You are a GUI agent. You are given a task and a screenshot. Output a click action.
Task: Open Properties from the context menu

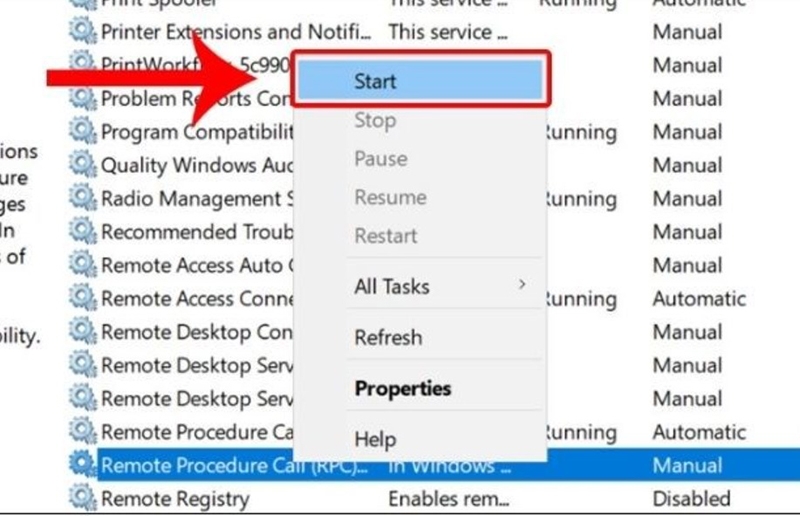(x=403, y=388)
